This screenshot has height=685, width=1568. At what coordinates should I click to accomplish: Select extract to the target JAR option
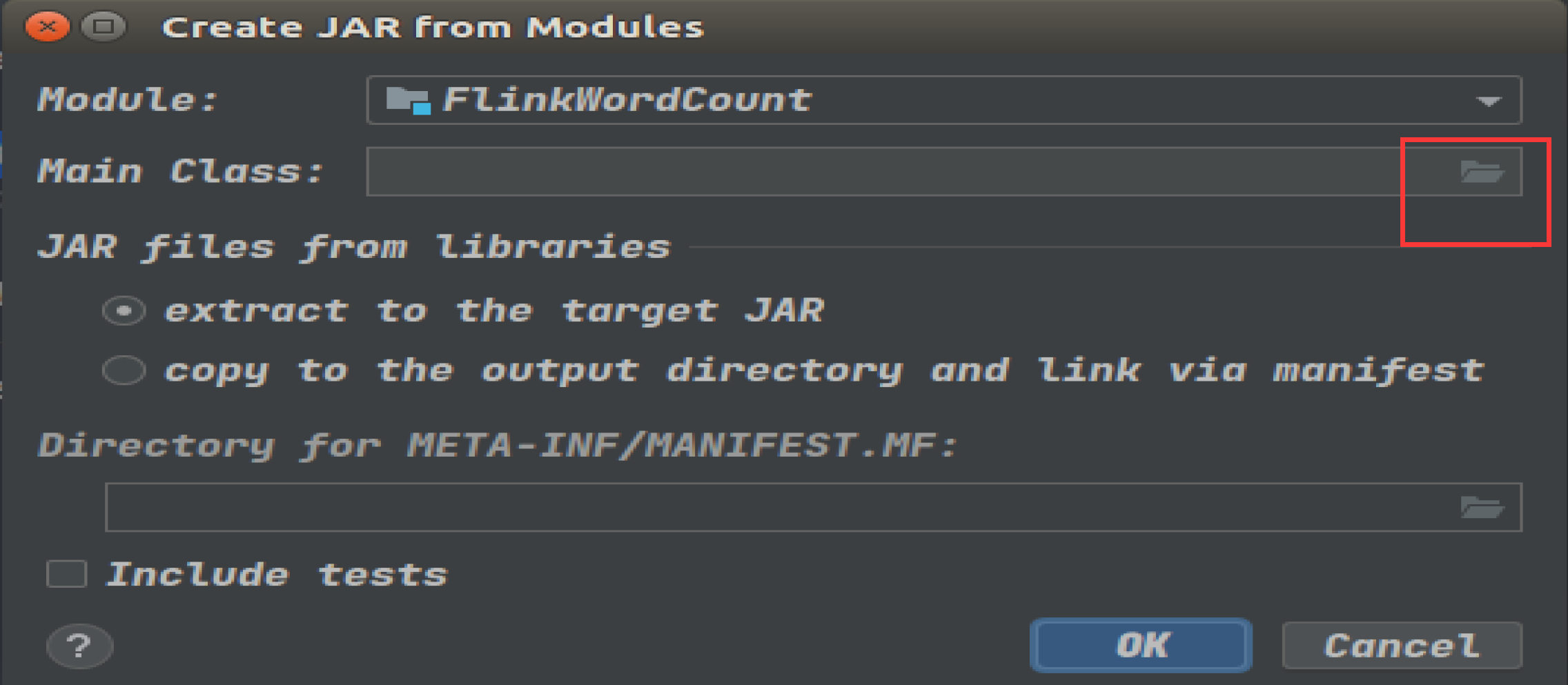click(123, 310)
